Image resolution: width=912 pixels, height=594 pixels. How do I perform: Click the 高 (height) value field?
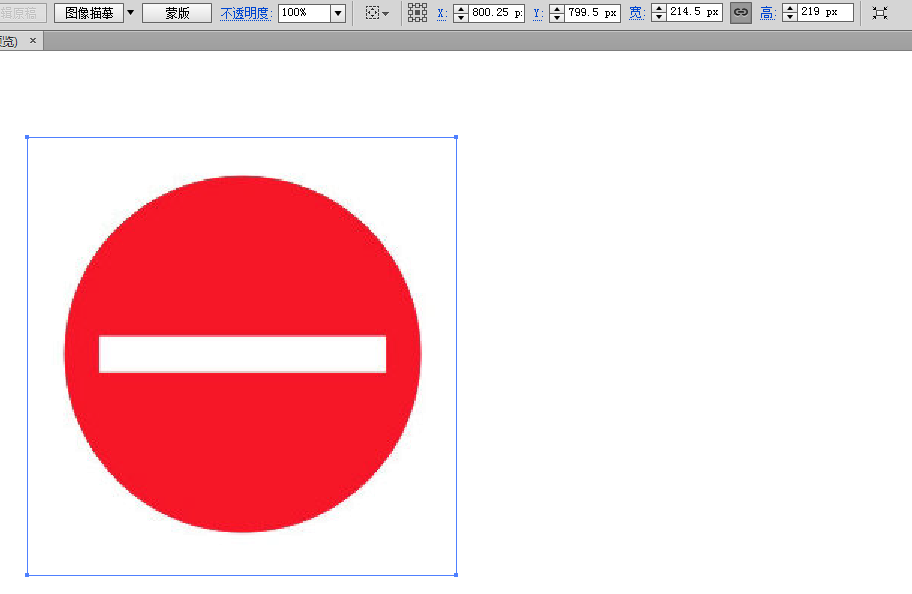pos(826,13)
